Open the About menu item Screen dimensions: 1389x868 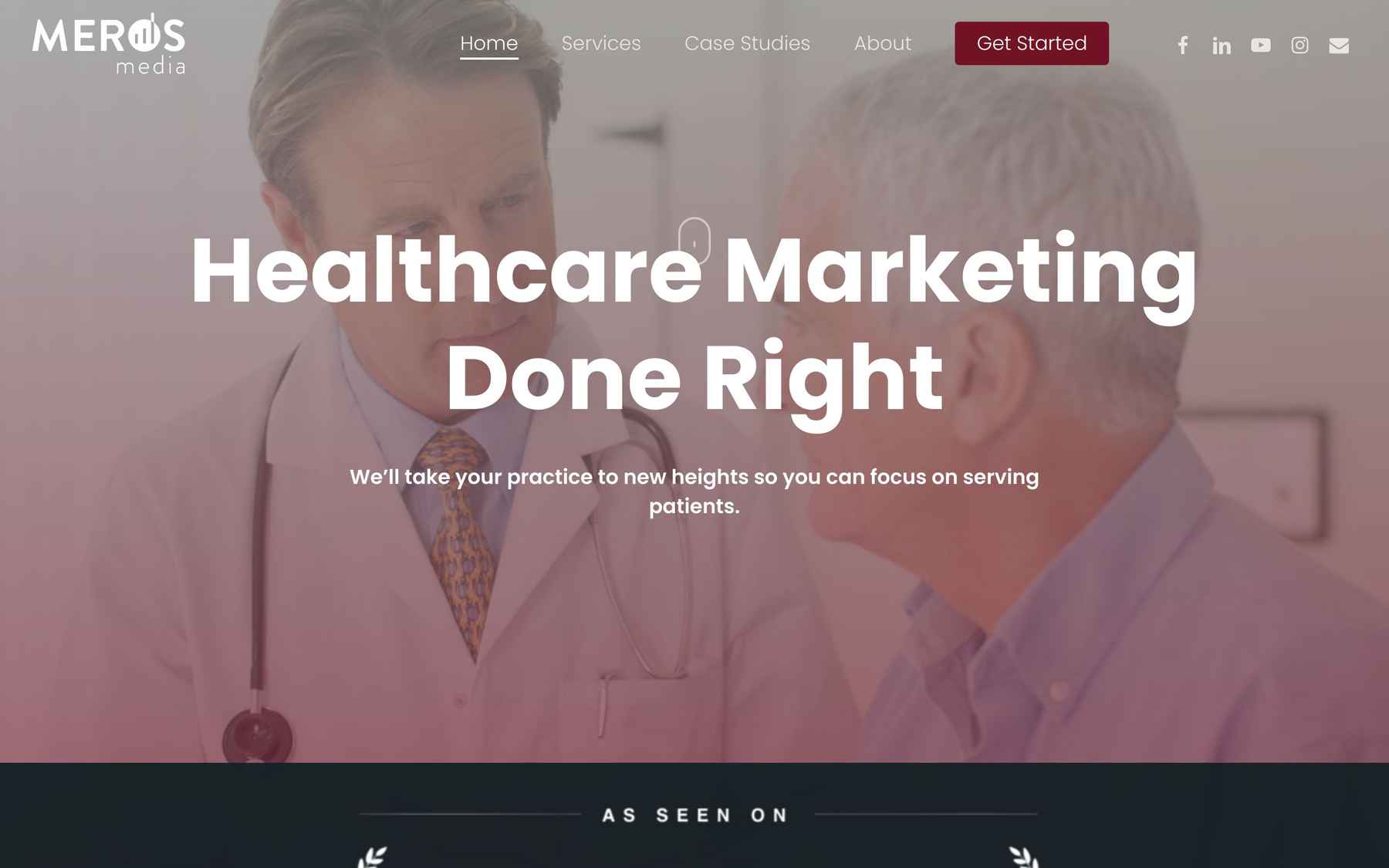click(883, 43)
